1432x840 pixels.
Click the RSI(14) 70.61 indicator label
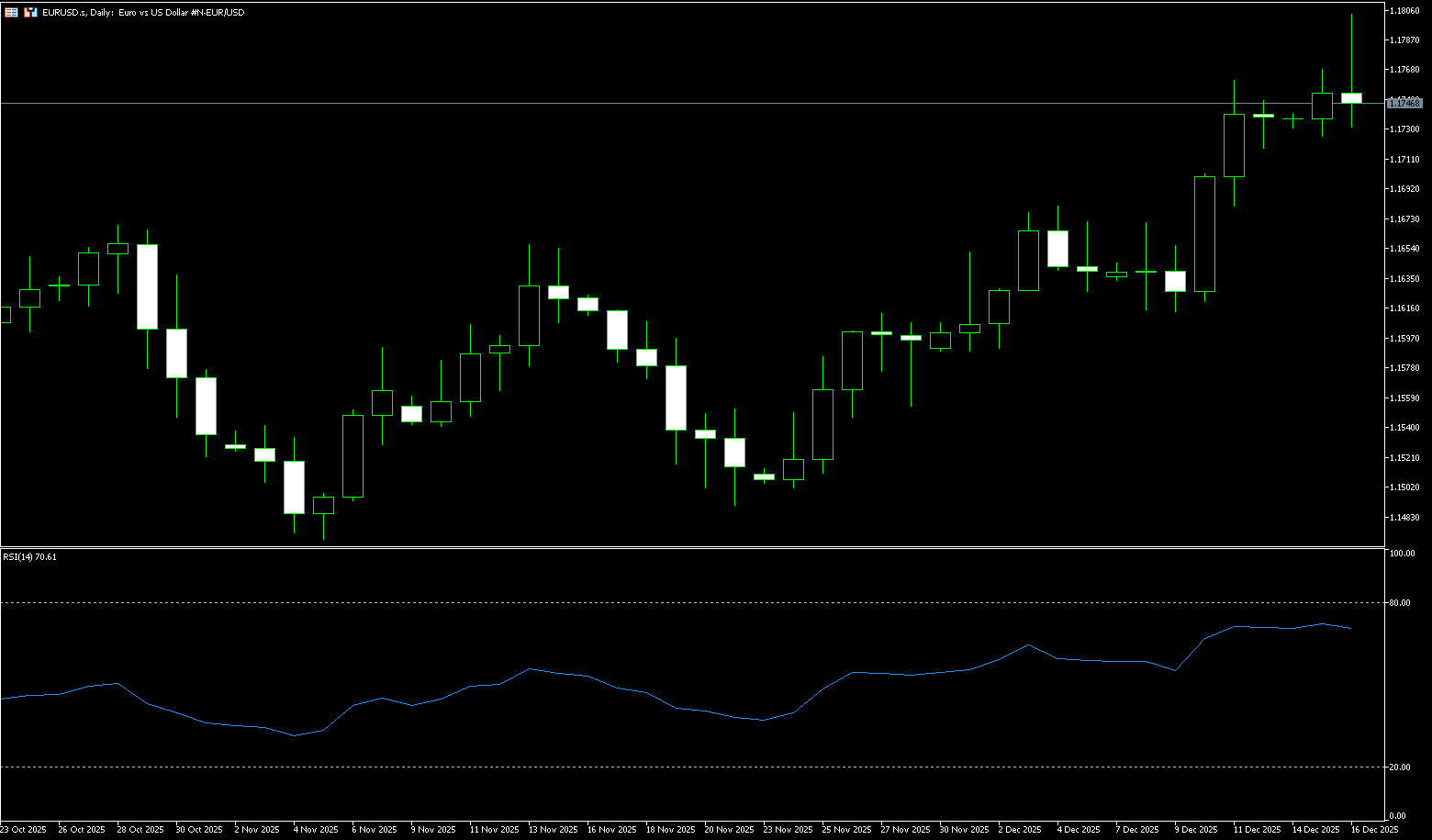(29, 556)
